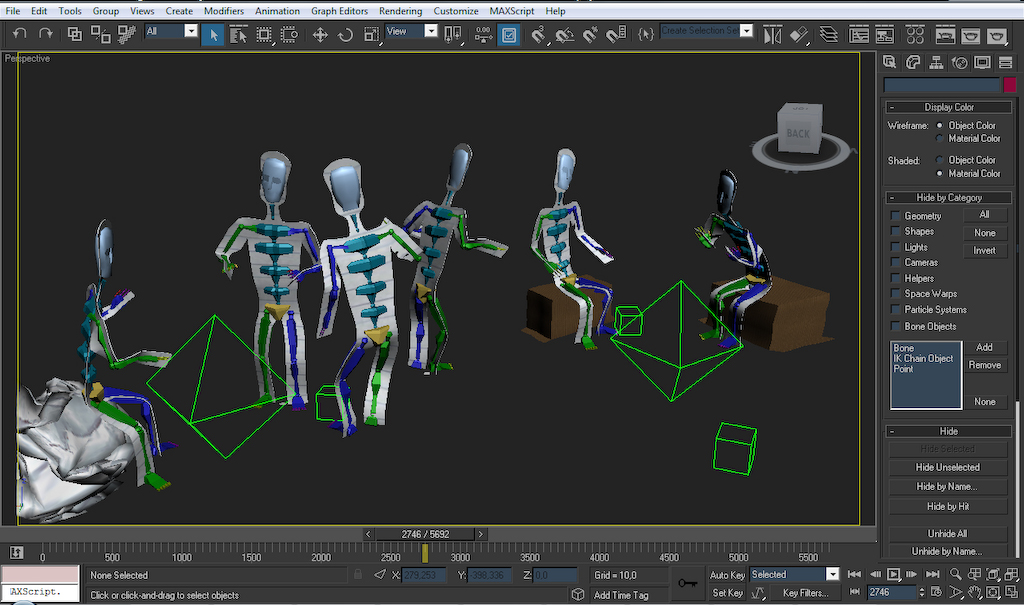Open the Utilities command panel

[1005, 62]
